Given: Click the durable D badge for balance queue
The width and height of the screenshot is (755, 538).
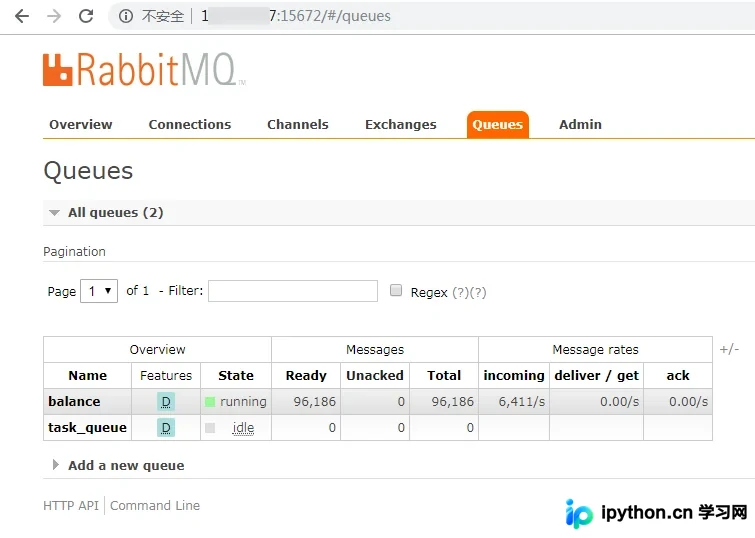Looking at the screenshot, I should (166, 402).
